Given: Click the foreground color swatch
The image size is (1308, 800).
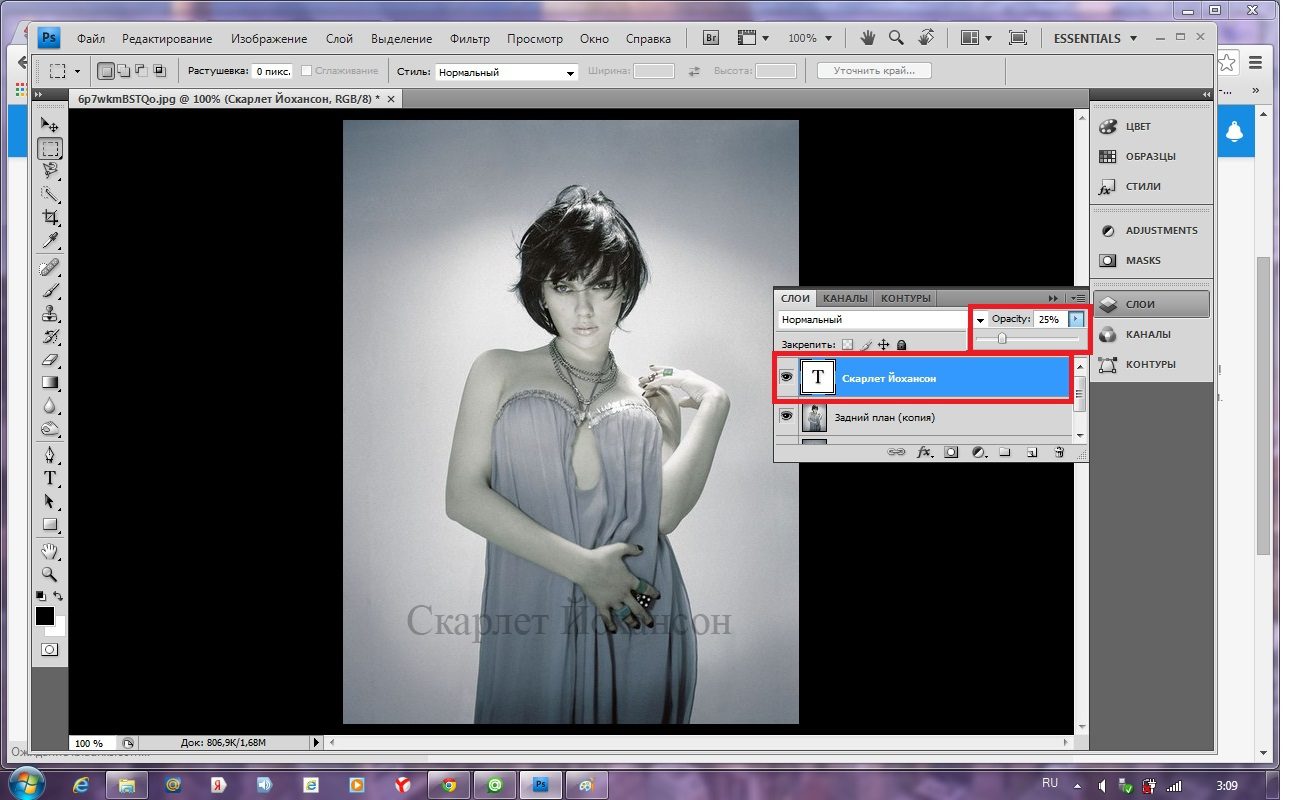Looking at the screenshot, I should (44, 616).
